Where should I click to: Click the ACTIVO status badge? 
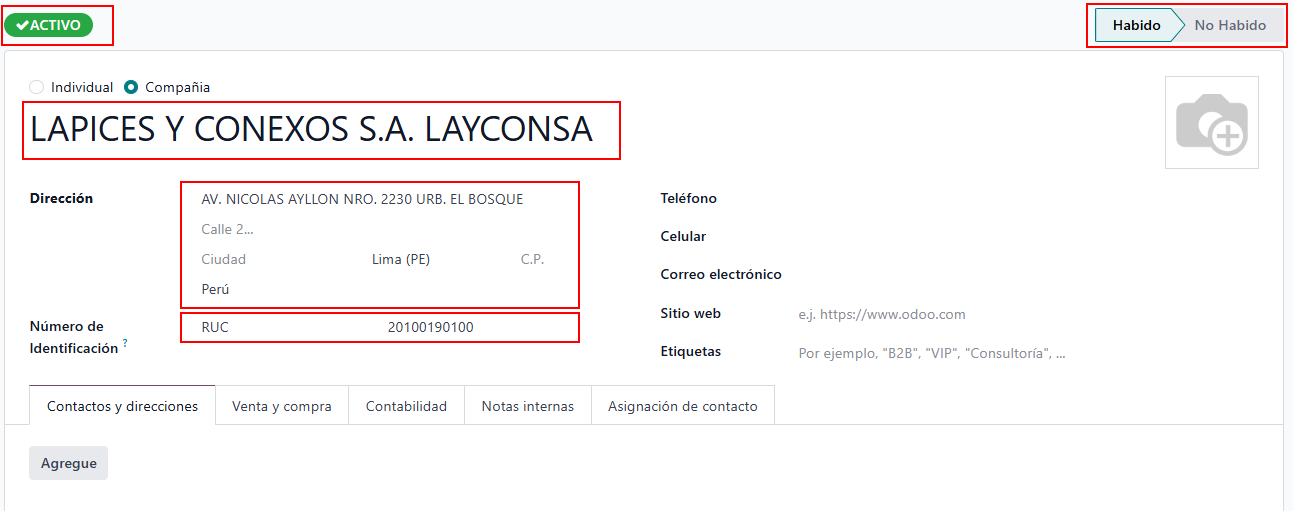[x=49, y=25]
